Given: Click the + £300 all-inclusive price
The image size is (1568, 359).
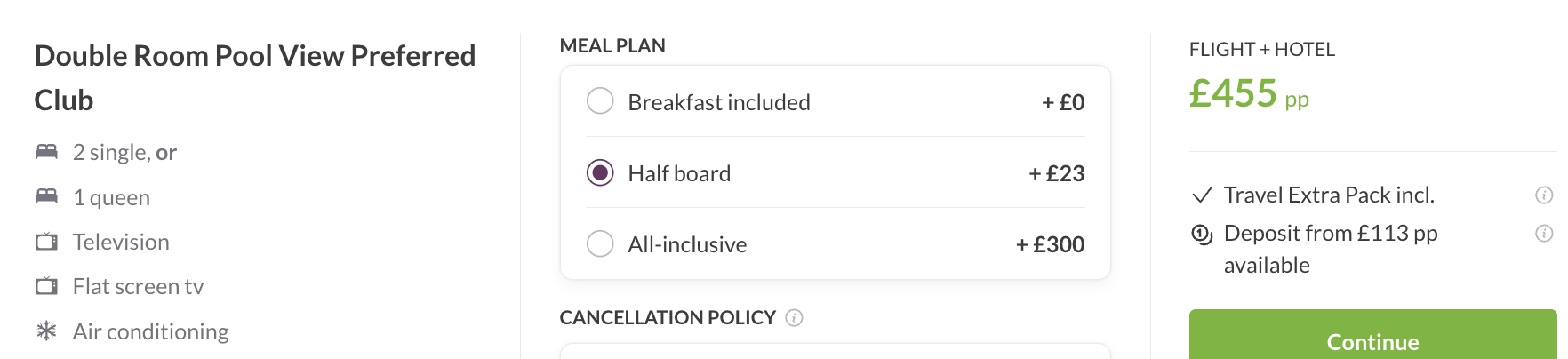Looking at the screenshot, I should pyautogui.click(x=1051, y=244).
